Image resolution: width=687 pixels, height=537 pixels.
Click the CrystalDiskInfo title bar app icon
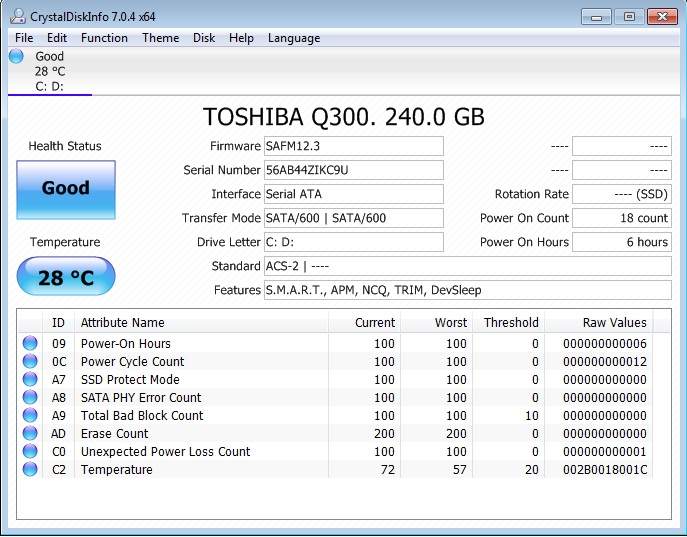pyautogui.click(x=18, y=17)
